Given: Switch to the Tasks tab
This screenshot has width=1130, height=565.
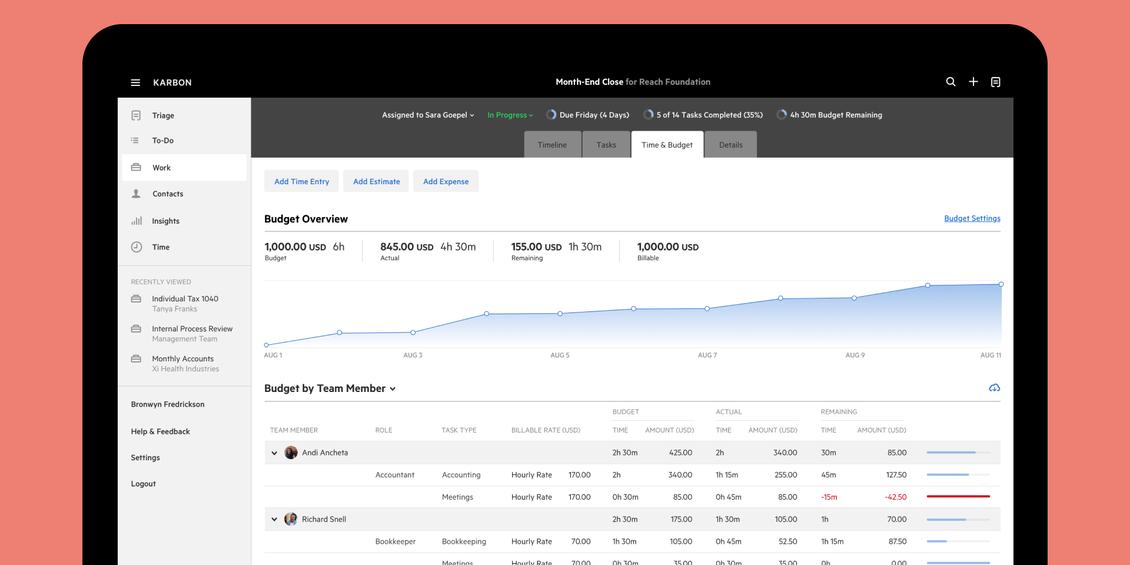Looking at the screenshot, I should point(606,145).
